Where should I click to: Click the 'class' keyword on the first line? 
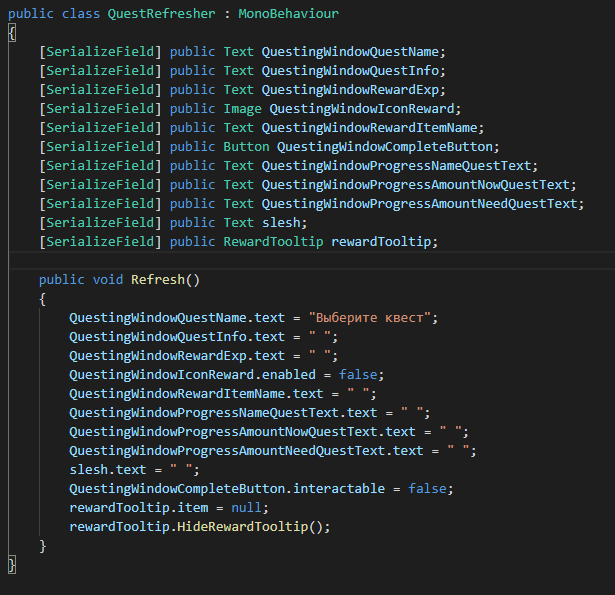point(81,14)
